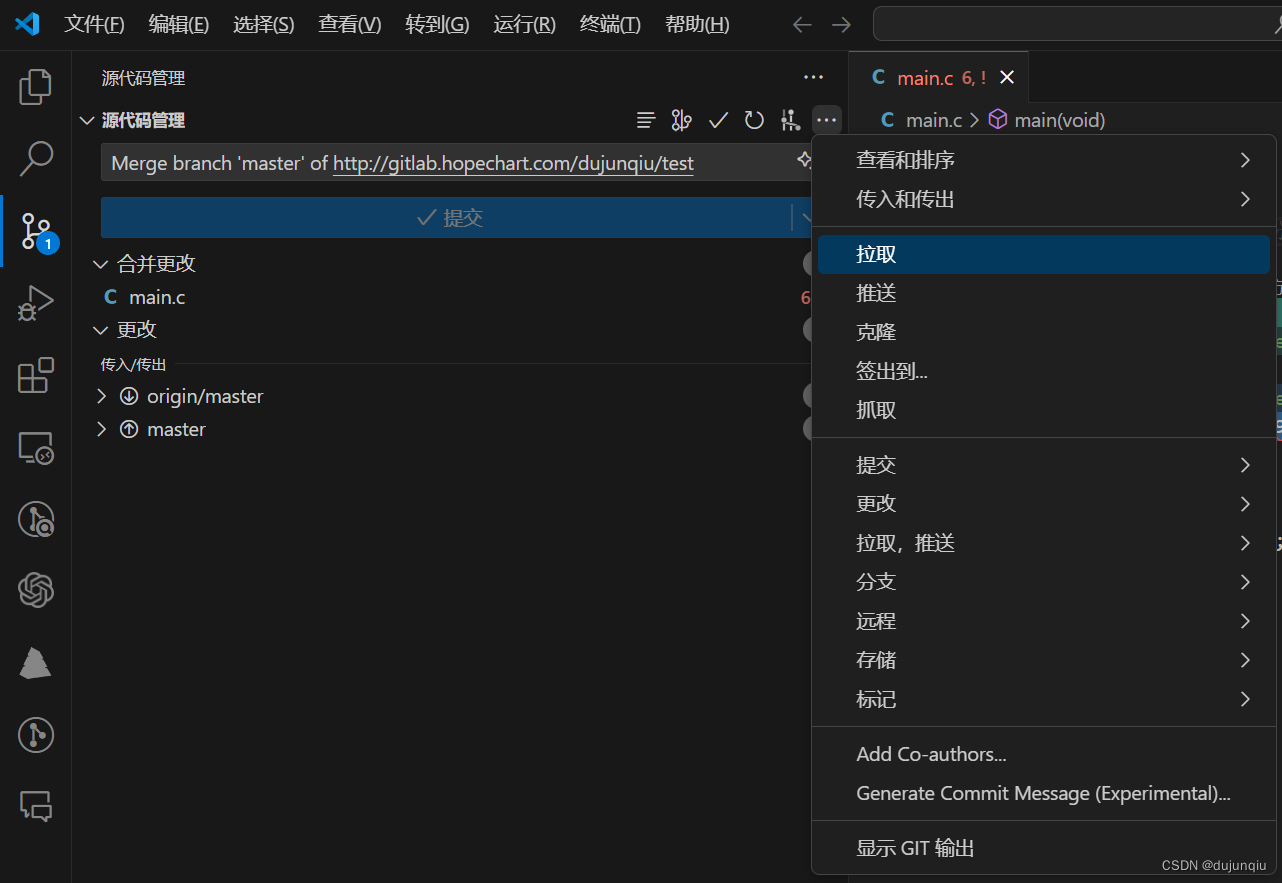Click the command center search box
The height and width of the screenshot is (883, 1282).
tap(1077, 24)
